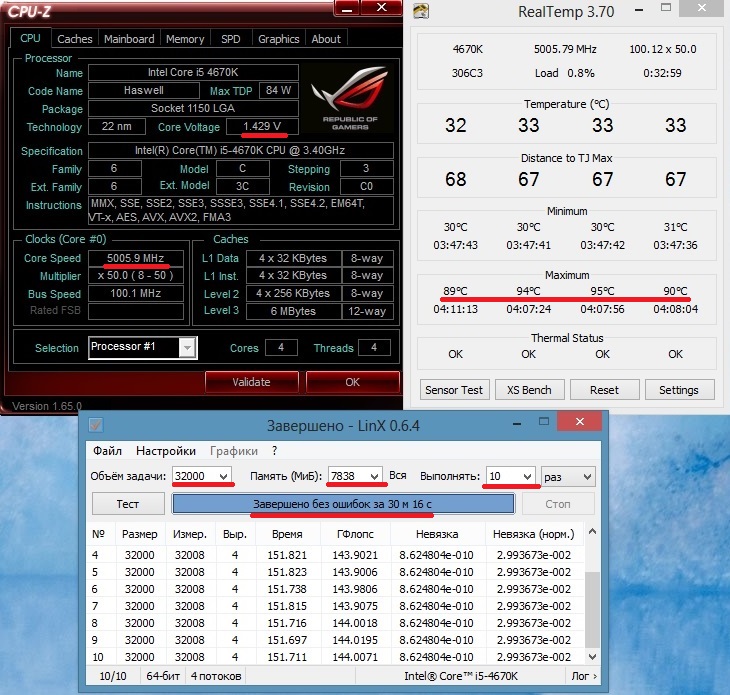This screenshot has height=695, width=730.
Task: Click the Core Speed value 5005.9 MHz
Action: tap(135, 258)
